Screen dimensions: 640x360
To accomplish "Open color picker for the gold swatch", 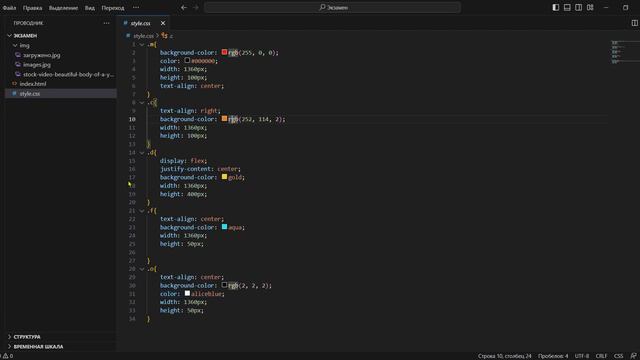I will 224,177.
